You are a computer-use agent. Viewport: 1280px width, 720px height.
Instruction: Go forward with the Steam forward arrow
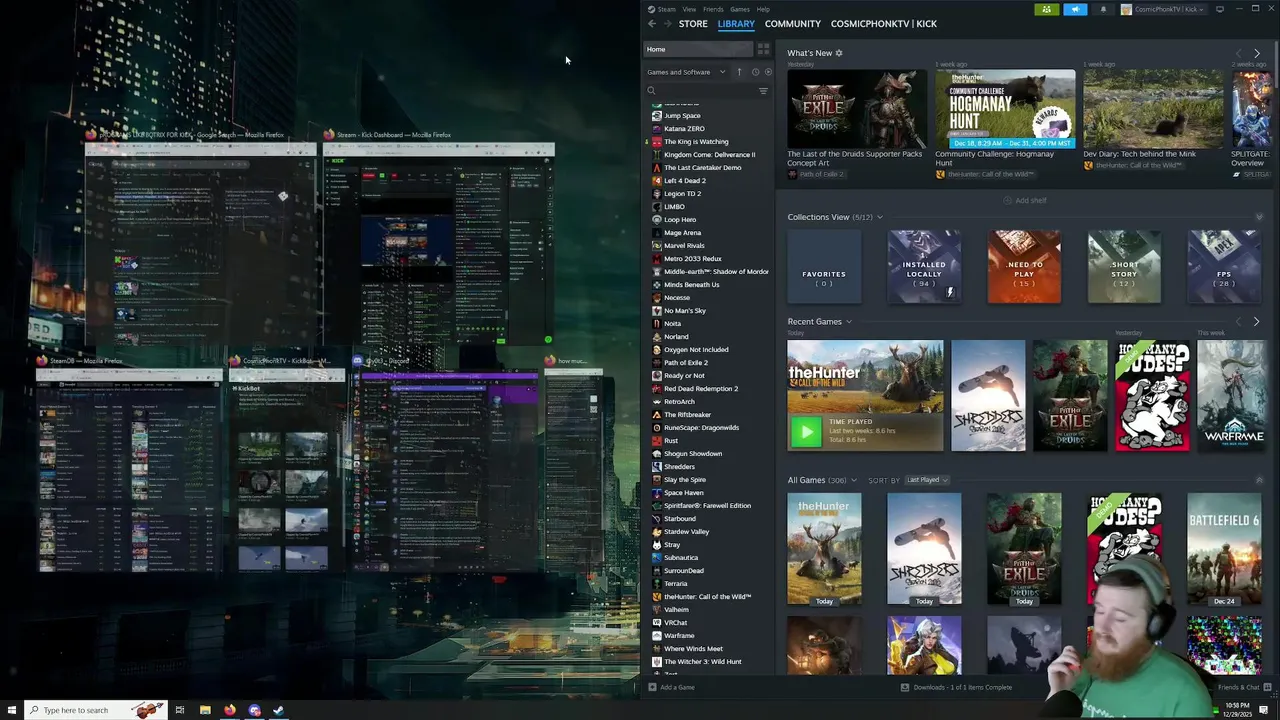tap(667, 23)
